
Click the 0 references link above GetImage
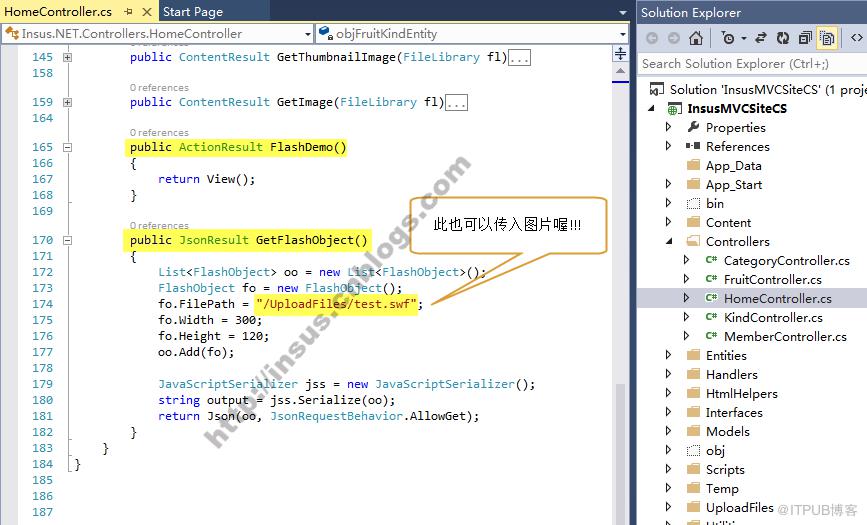click(x=159, y=87)
